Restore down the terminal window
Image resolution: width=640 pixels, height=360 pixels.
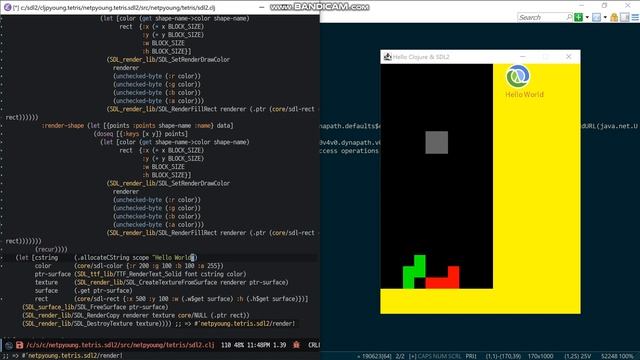pyautogui.click(x=604, y=5)
